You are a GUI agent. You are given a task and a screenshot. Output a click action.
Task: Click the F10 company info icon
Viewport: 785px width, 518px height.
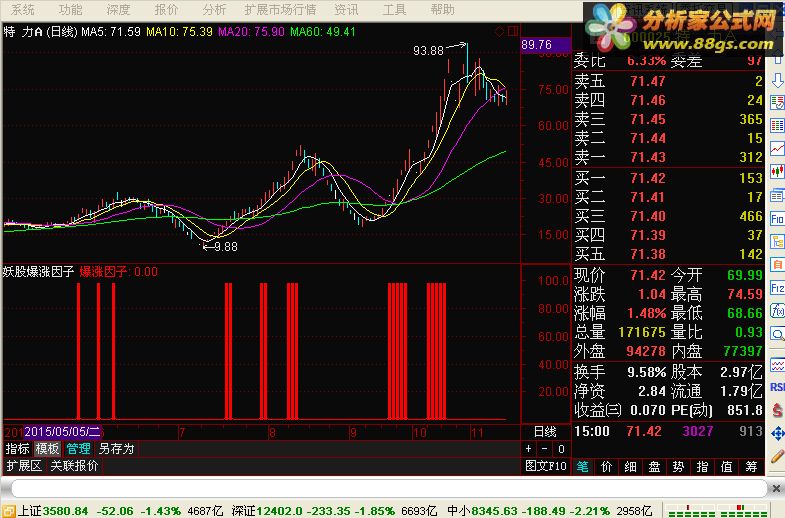click(777, 219)
